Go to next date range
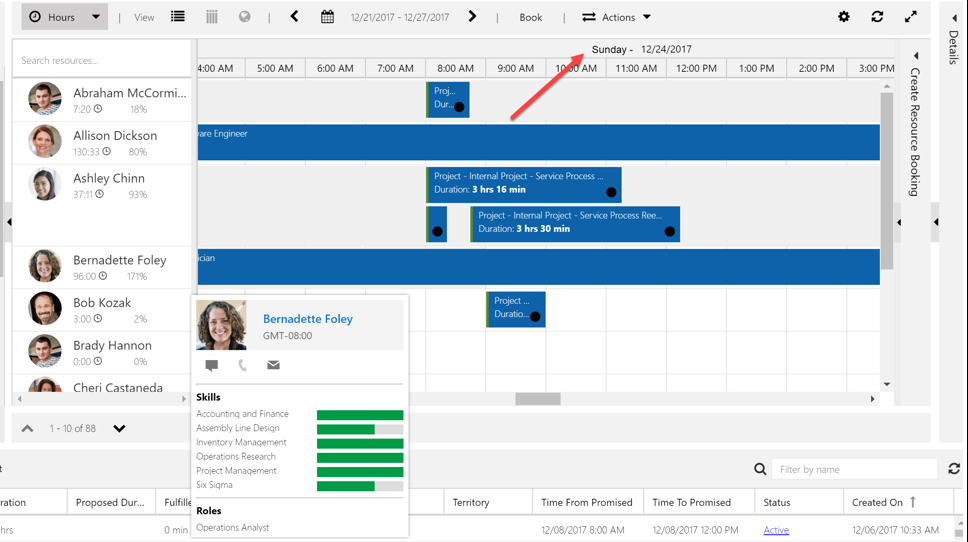968x542 pixels. coord(472,17)
